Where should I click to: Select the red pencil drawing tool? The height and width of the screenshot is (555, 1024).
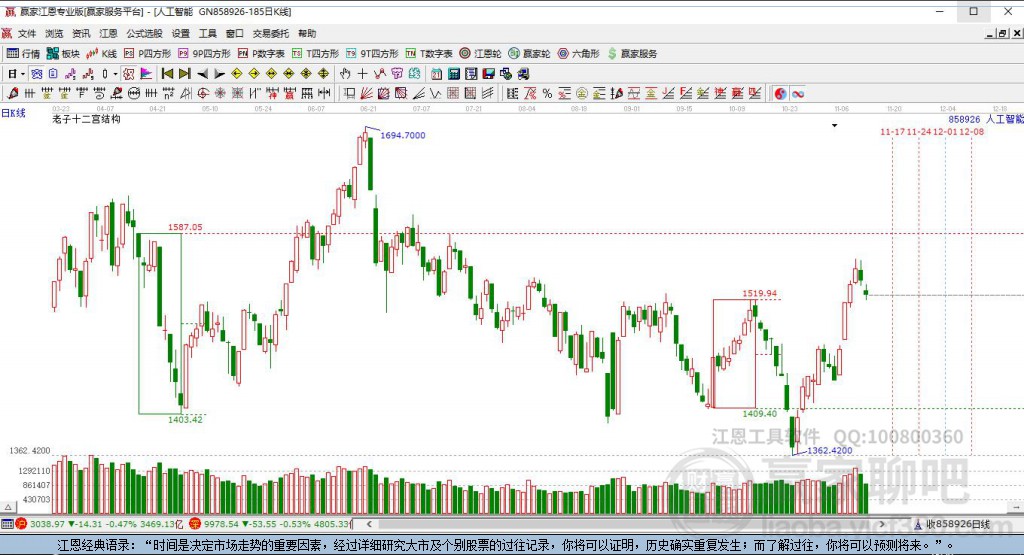12,93
